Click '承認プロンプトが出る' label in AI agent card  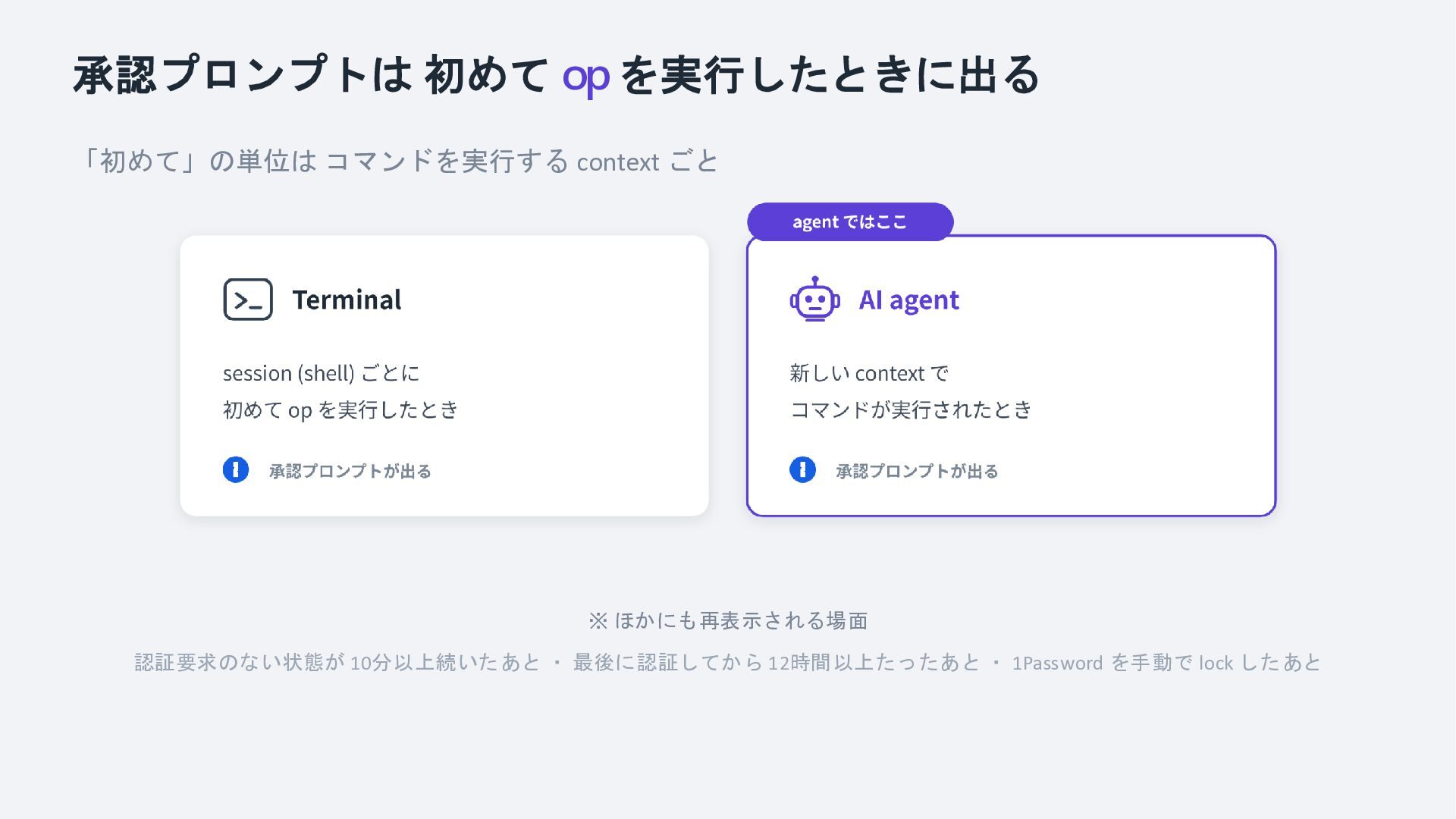click(917, 471)
